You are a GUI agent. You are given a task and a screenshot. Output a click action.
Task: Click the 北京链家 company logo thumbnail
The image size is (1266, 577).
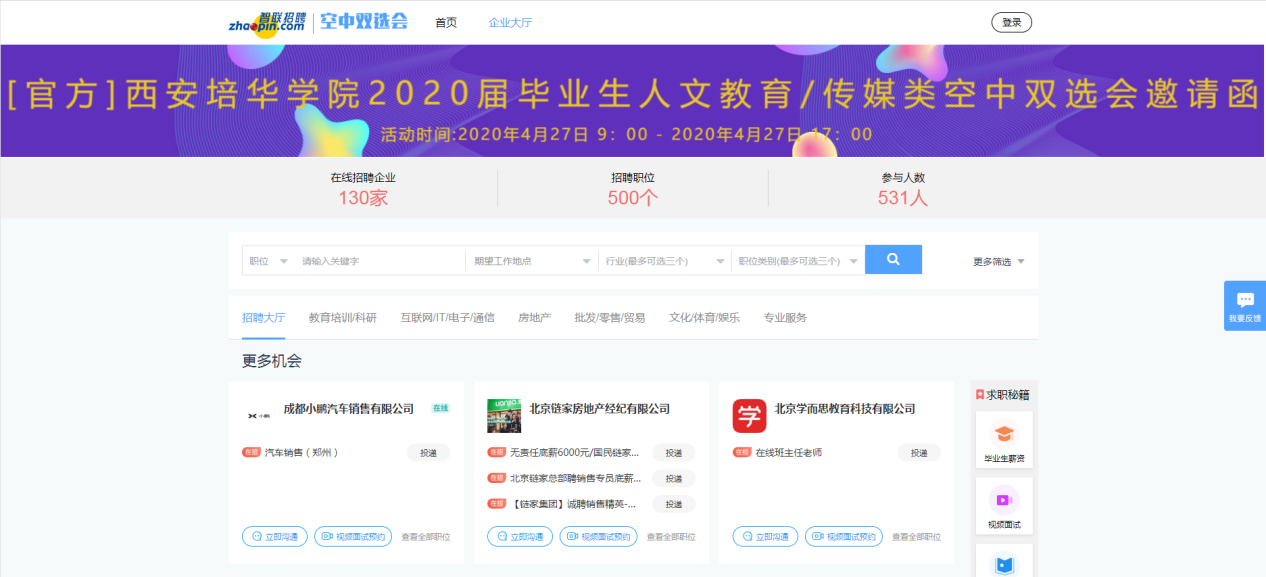point(504,416)
